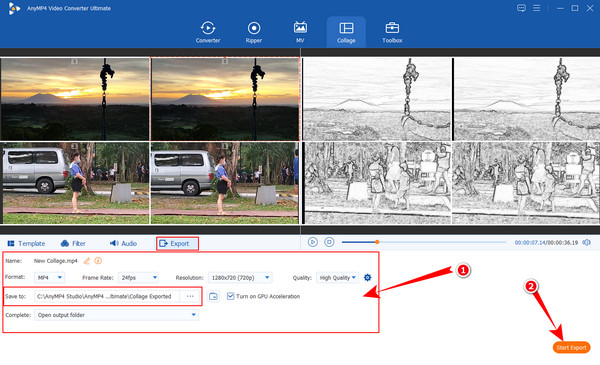
Task: Browse save location with ellipsis button
Action: click(x=190, y=297)
